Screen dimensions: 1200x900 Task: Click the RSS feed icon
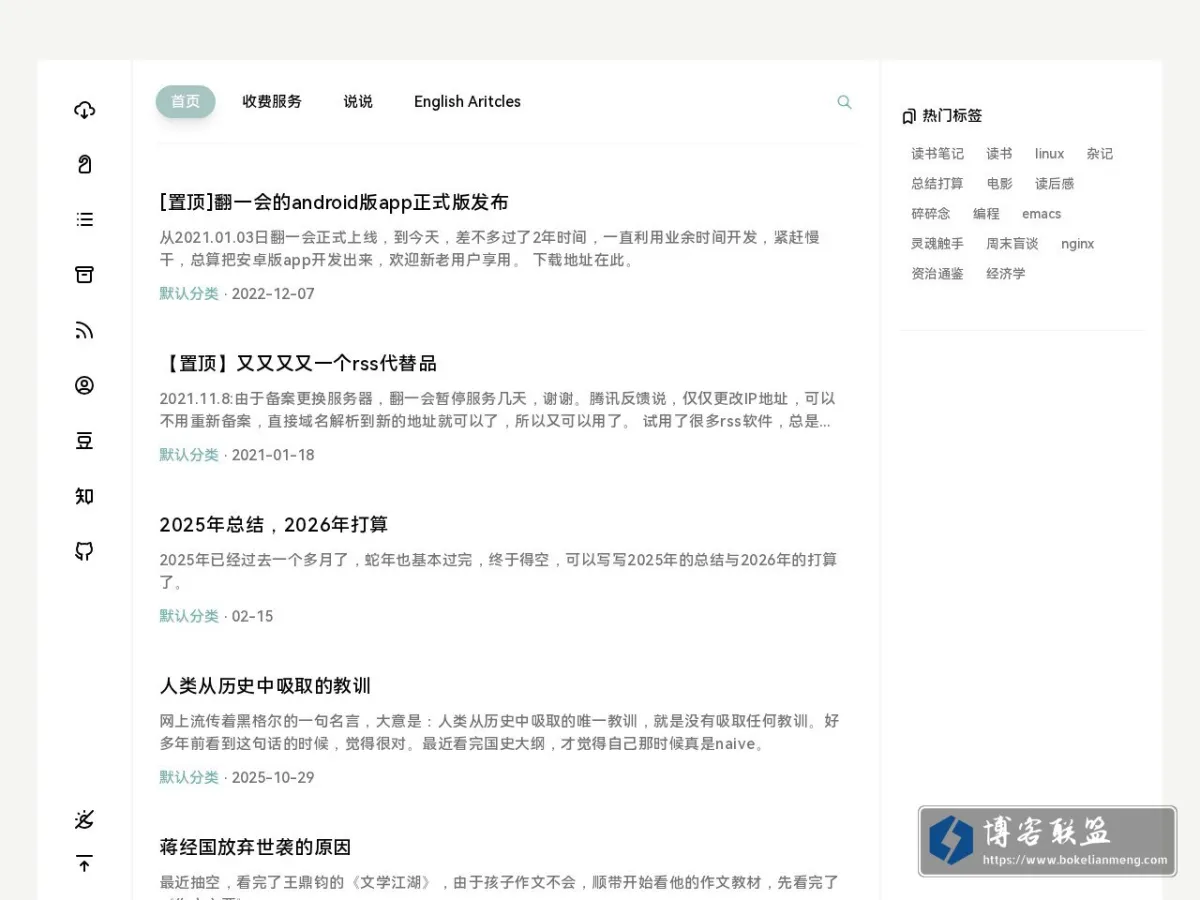pos(84,331)
